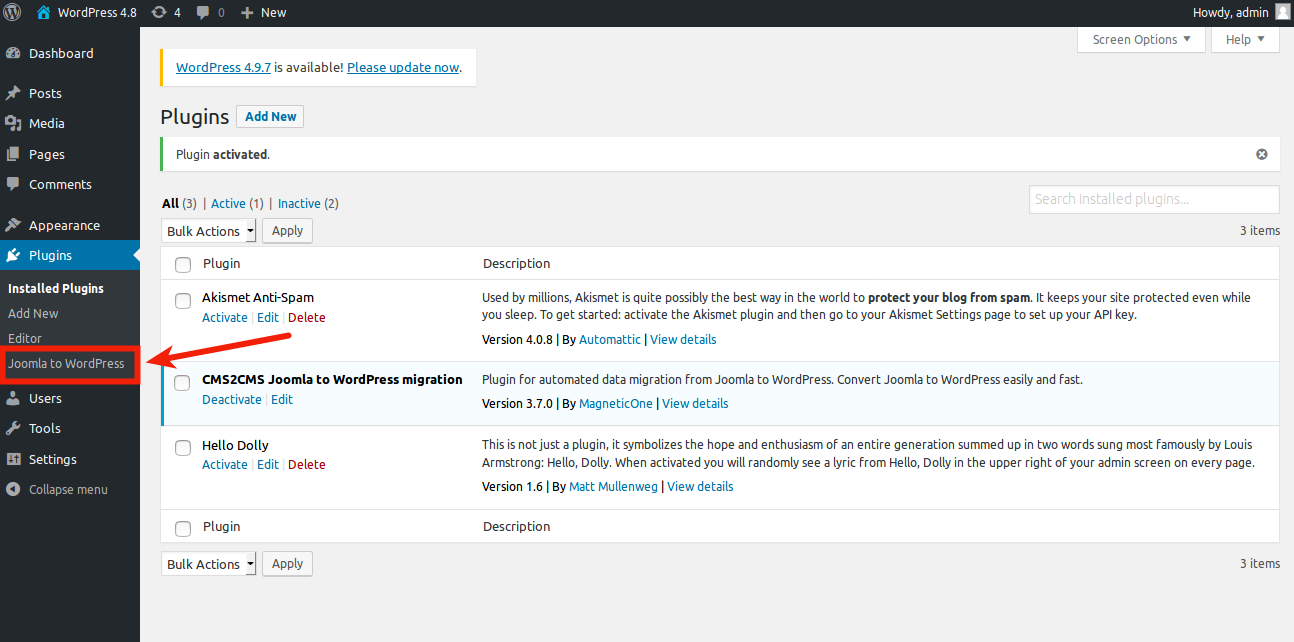
Task: Click the Comments icon in sidebar
Action: point(13,184)
